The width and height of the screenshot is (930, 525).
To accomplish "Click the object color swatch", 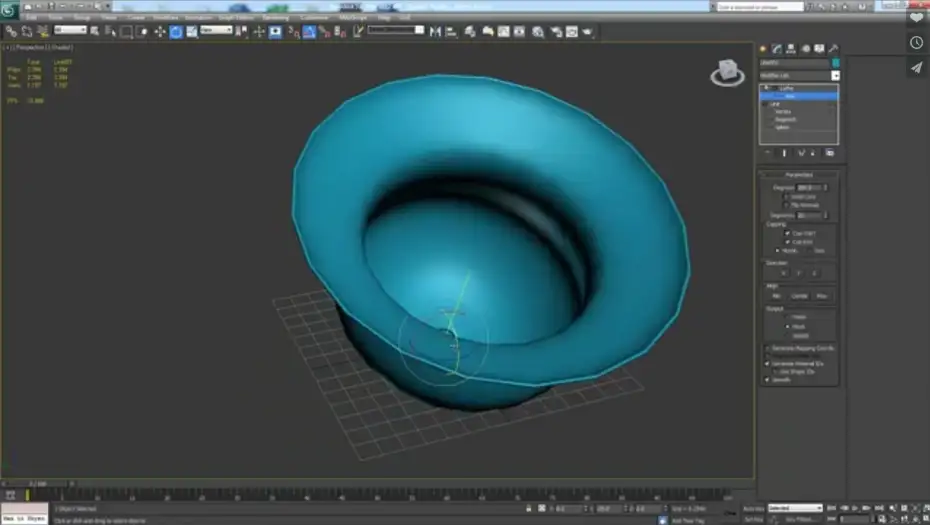I will [x=836, y=62].
